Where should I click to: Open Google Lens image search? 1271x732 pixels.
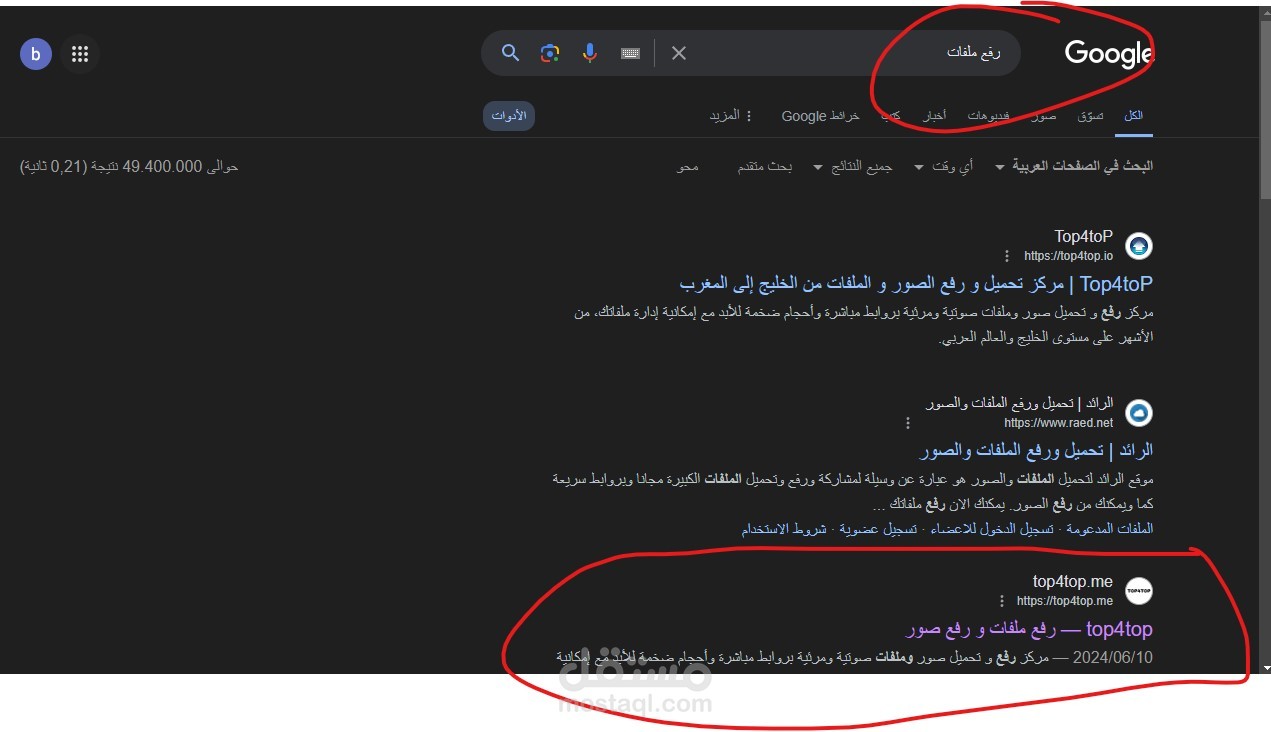(x=549, y=53)
